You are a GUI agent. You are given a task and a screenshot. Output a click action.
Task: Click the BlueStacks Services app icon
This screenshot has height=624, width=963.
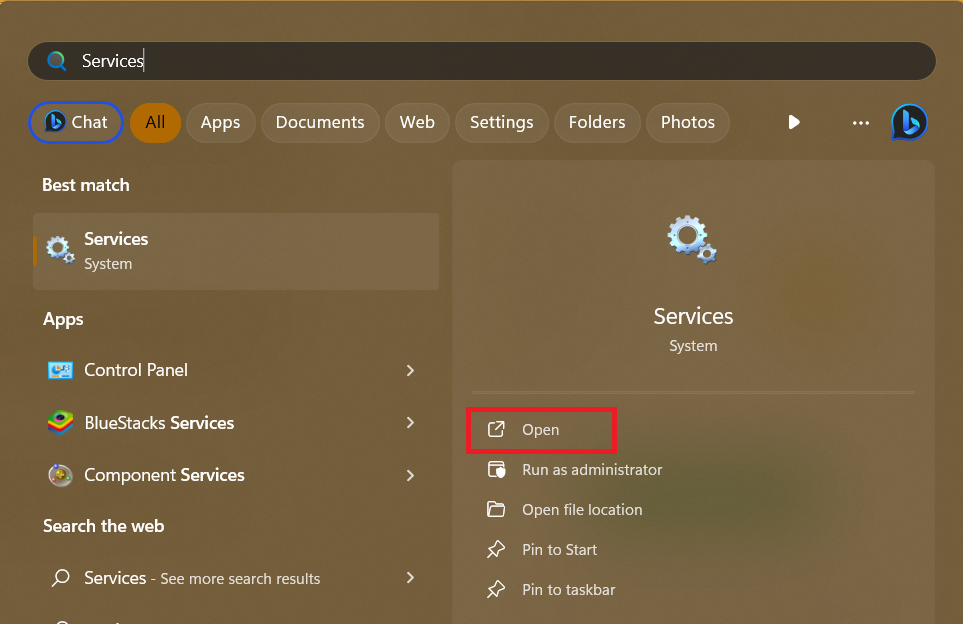[60, 423]
